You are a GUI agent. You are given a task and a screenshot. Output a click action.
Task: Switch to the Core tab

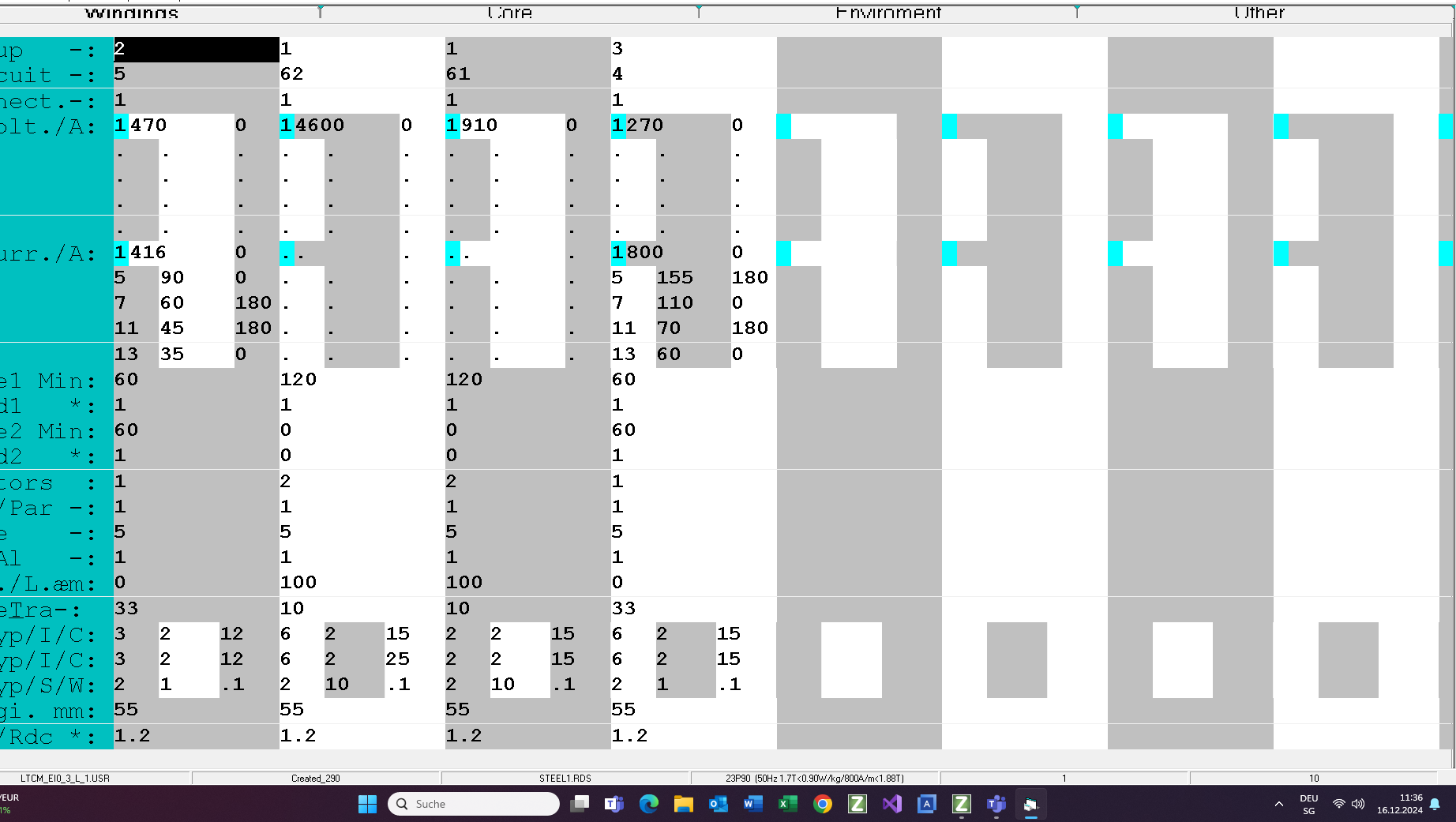pos(510,13)
